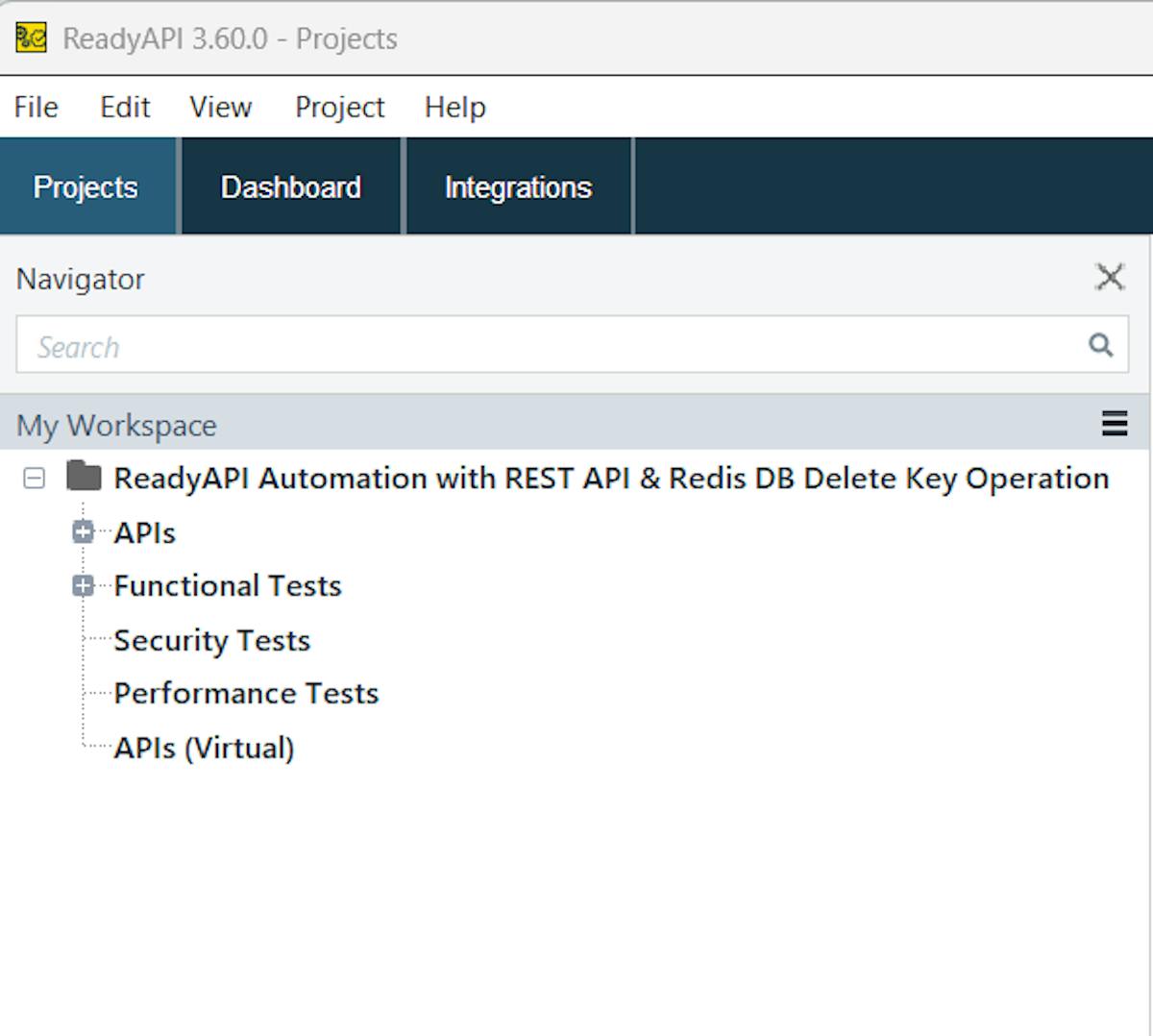Select APIs (Virtual) in the tree

204,748
